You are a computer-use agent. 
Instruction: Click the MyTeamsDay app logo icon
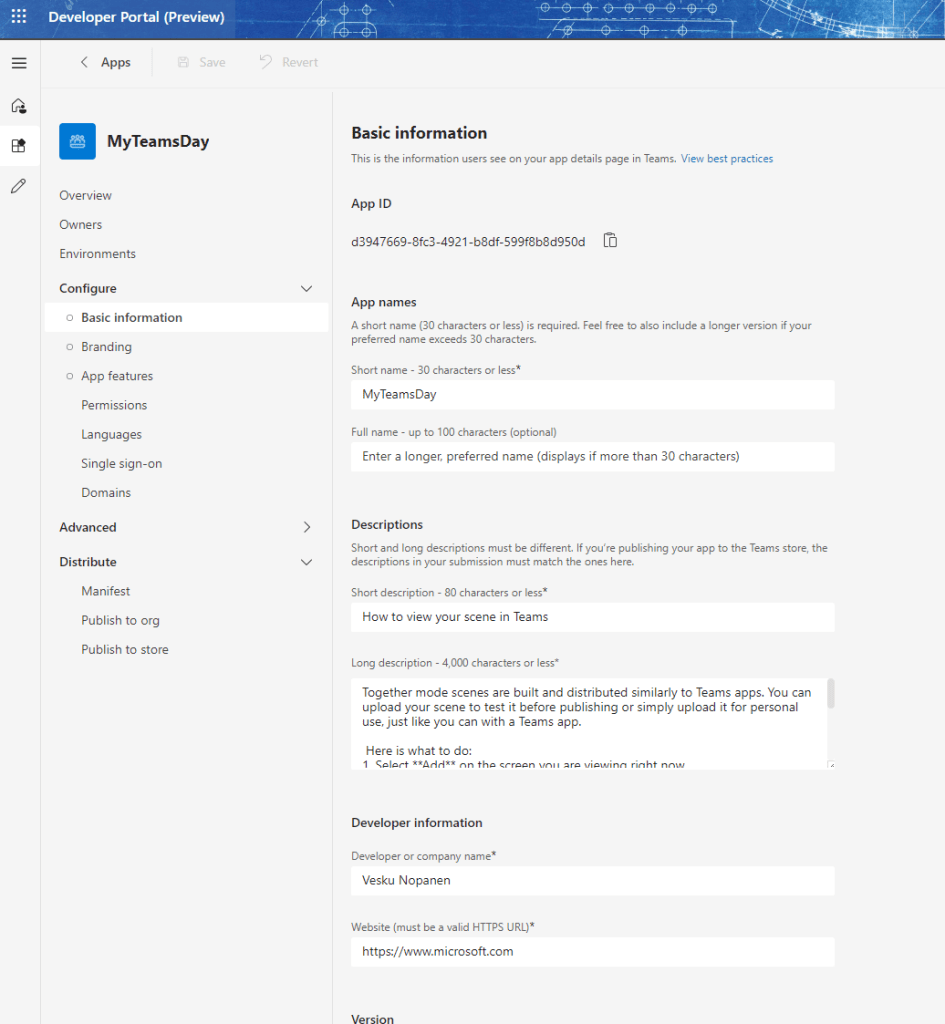[x=77, y=141]
